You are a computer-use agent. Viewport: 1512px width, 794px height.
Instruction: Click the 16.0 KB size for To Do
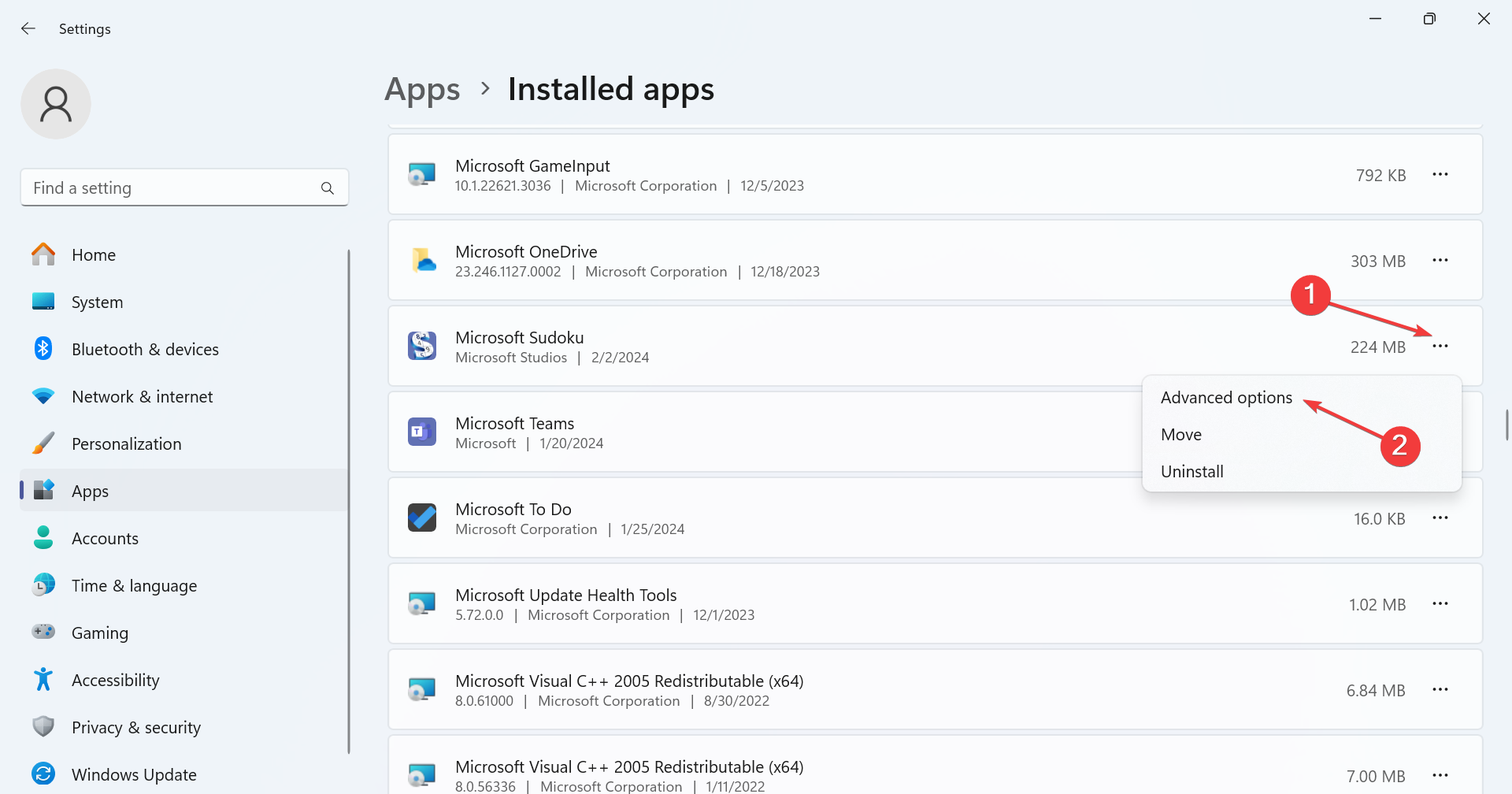pyautogui.click(x=1380, y=519)
